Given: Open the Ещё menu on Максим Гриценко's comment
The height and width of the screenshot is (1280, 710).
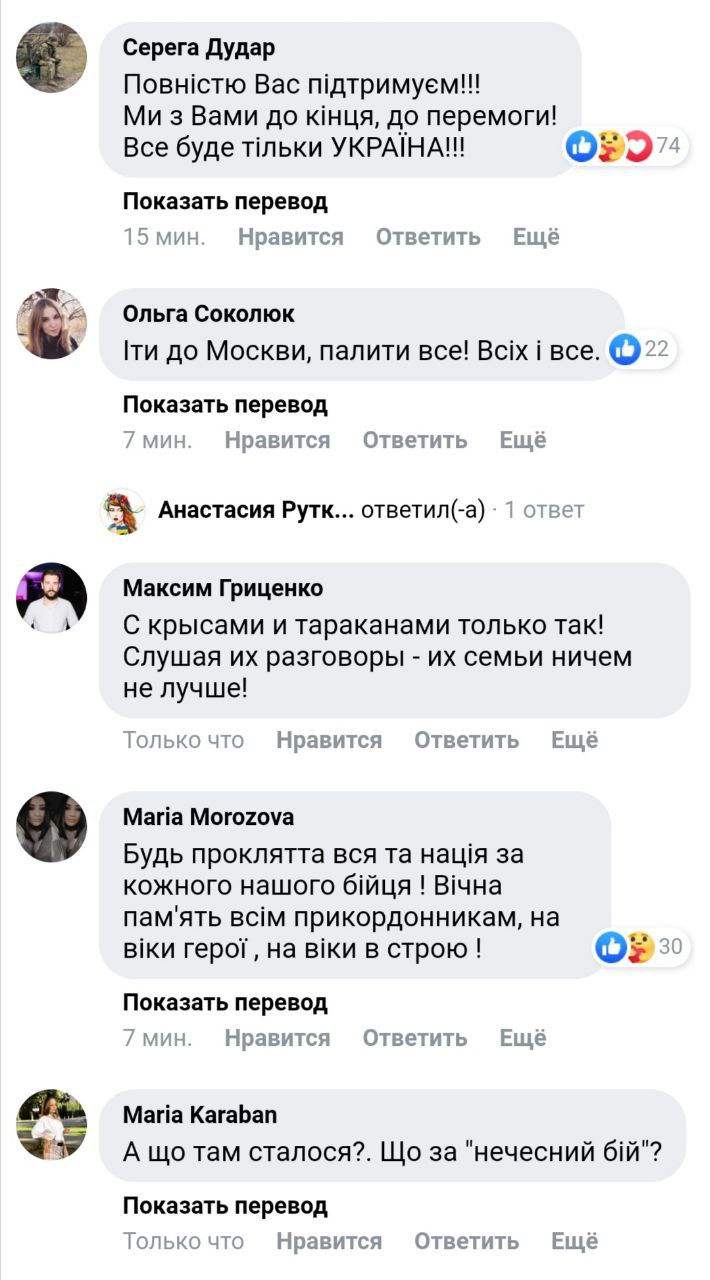Looking at the screenshot, I should [575, 740].
